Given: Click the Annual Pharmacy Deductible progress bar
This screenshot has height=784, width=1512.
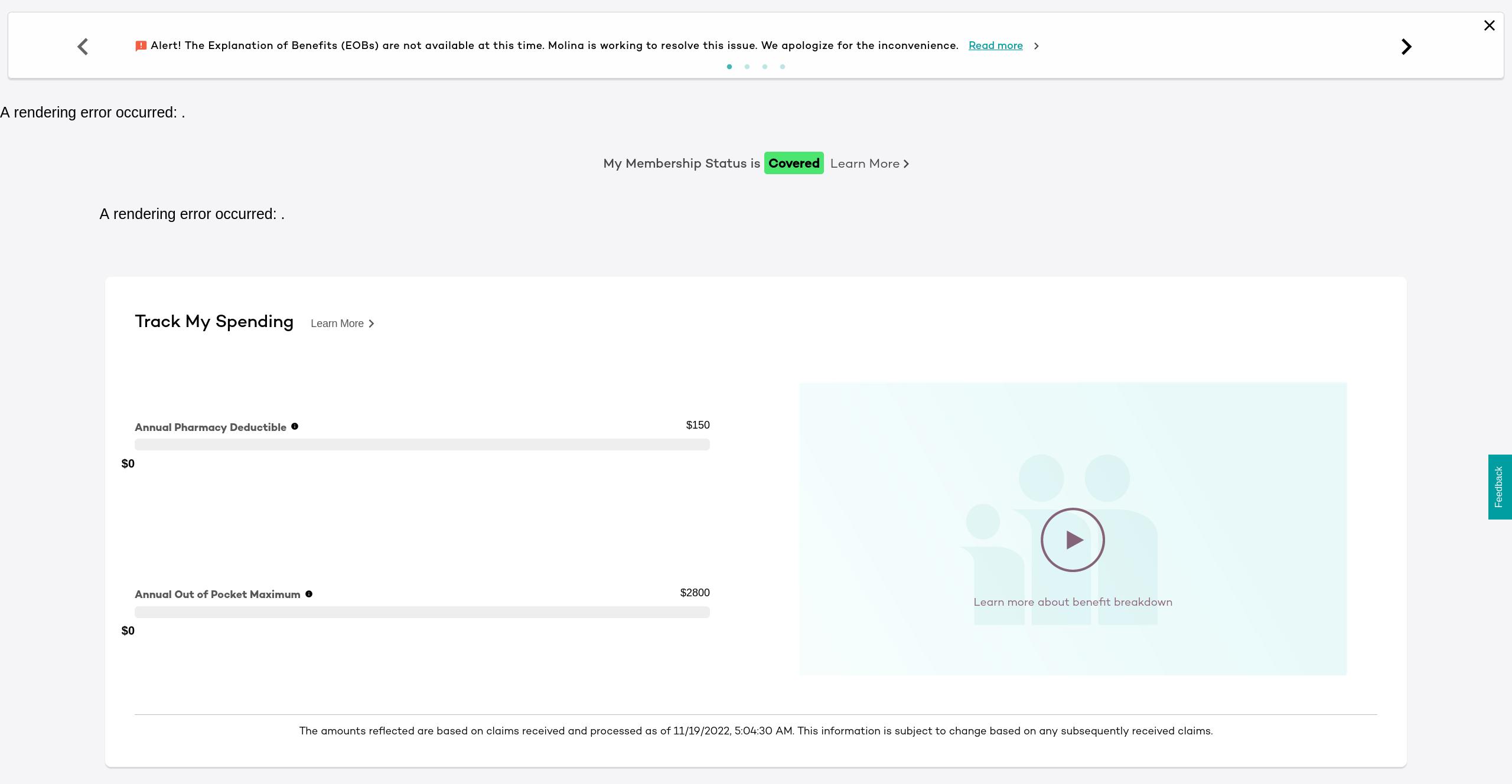Looking at the screenshot, I should click(x=422, y=444).
